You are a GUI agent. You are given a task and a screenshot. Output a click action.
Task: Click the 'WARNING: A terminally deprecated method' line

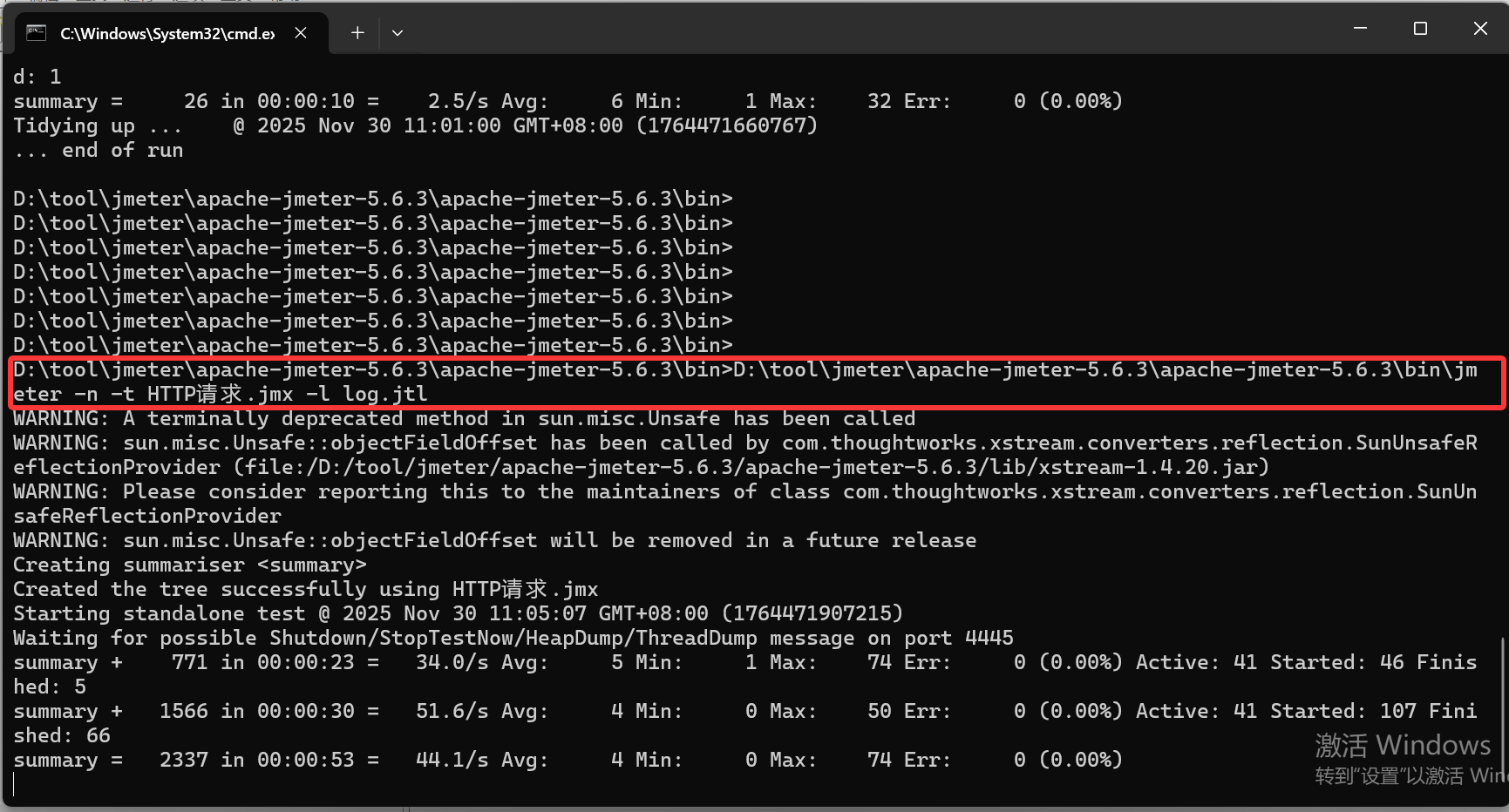(465, 418)
